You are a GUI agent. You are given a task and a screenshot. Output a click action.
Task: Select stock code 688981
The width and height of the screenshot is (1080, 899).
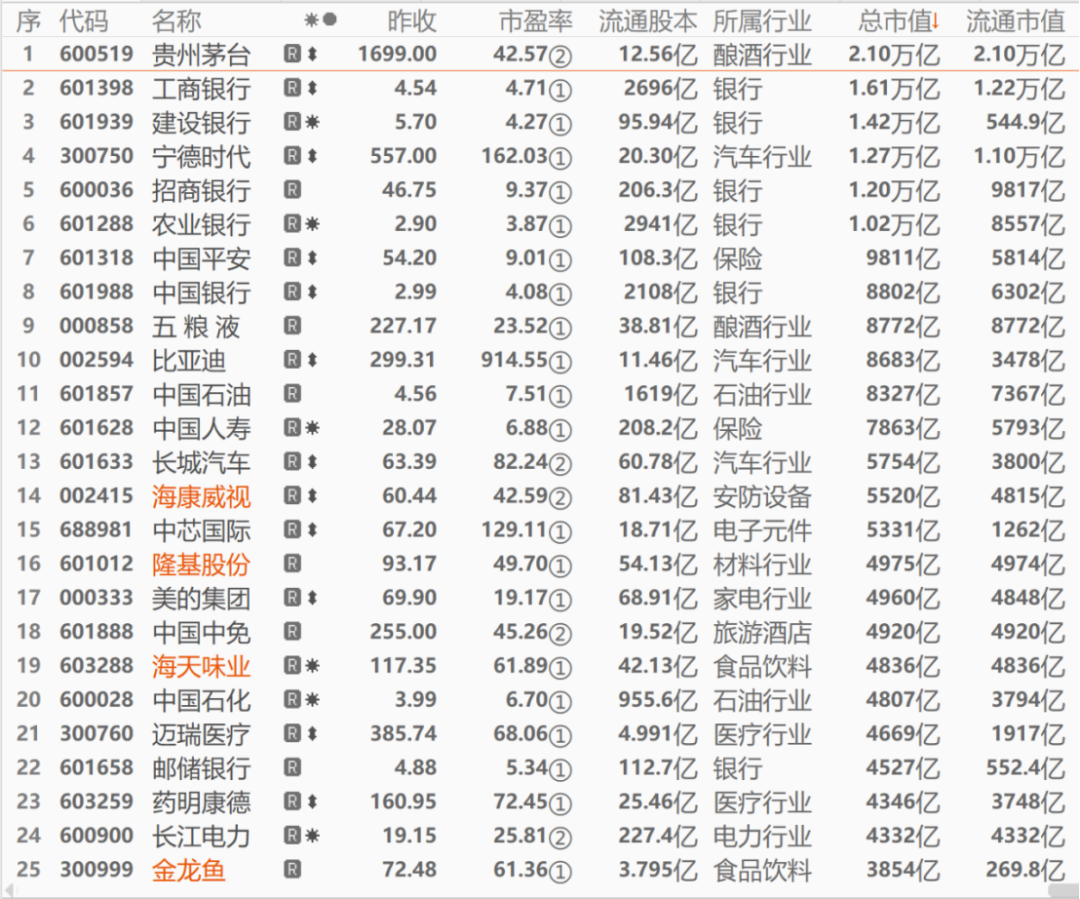coord(96,530)
